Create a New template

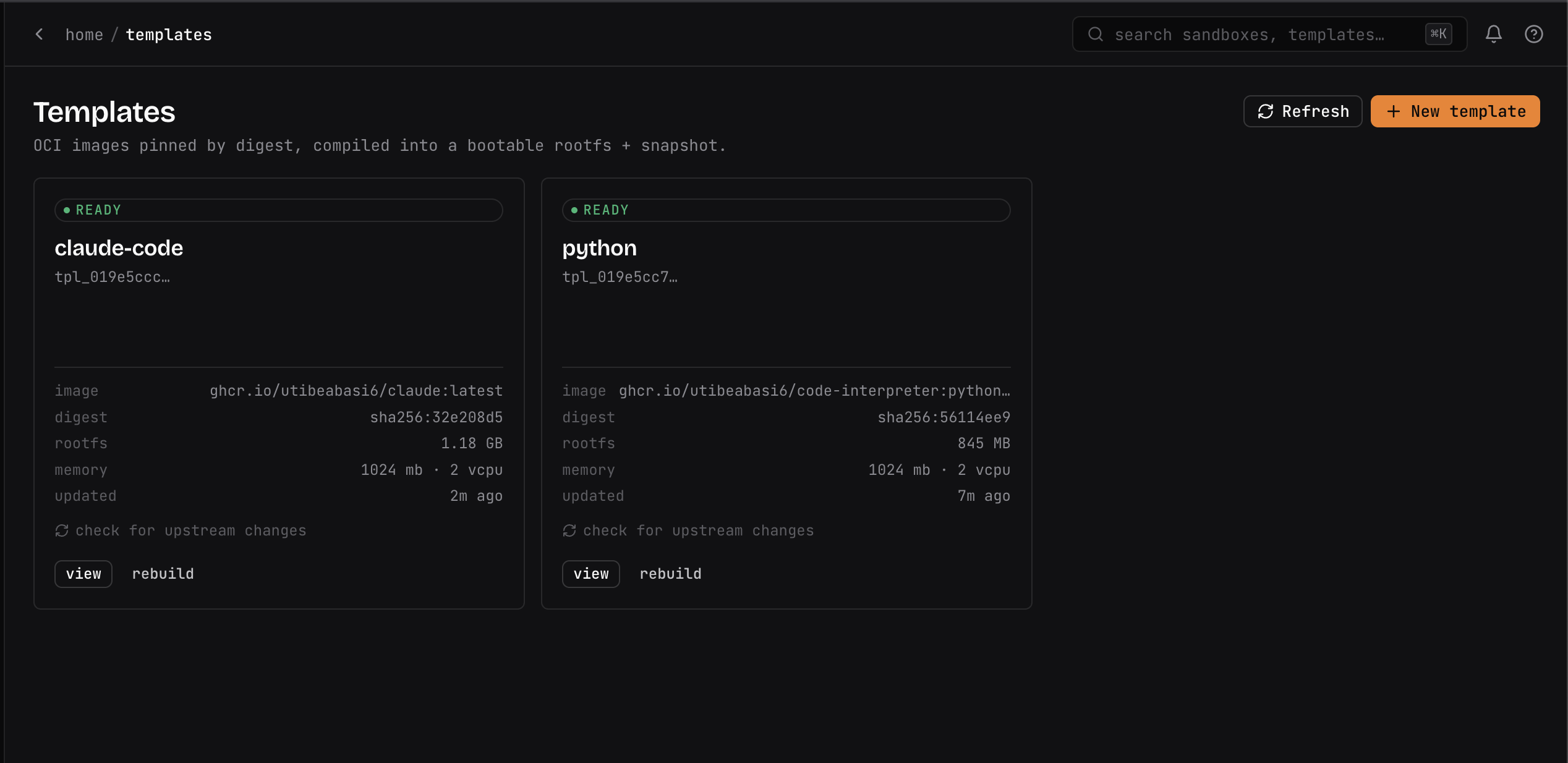[x=1455, y=111]
